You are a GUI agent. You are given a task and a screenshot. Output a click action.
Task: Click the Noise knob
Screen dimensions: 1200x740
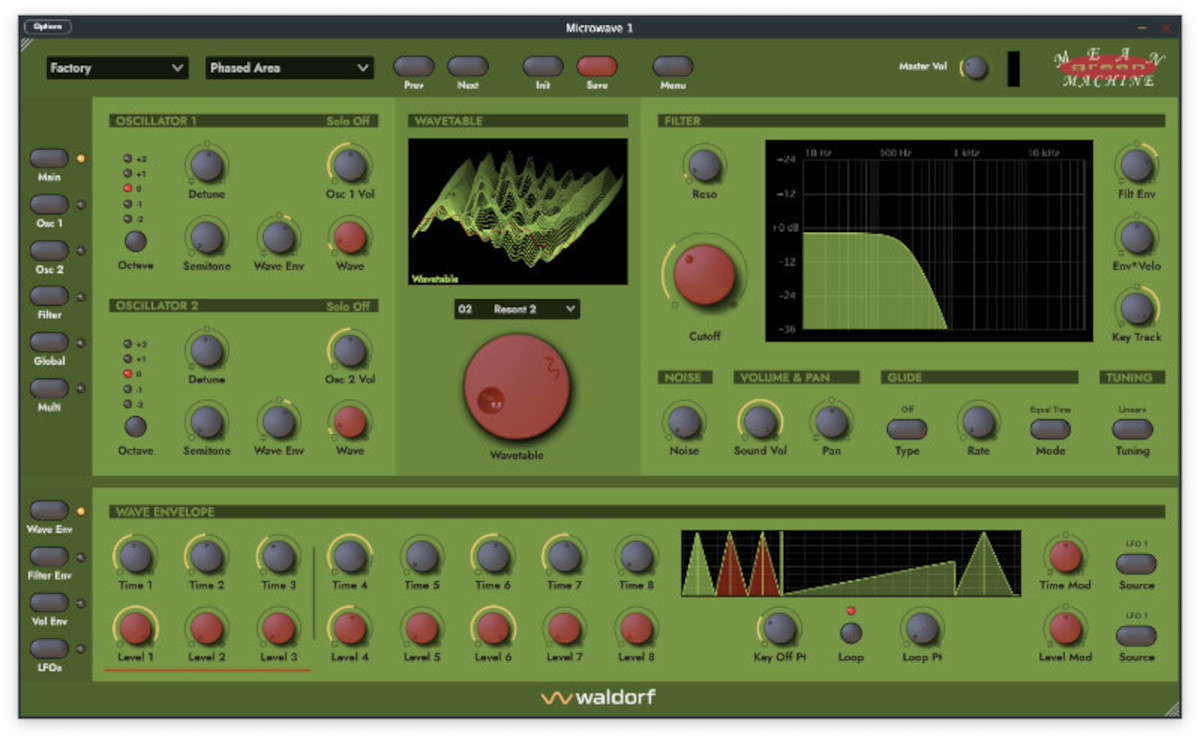(684, 422)
